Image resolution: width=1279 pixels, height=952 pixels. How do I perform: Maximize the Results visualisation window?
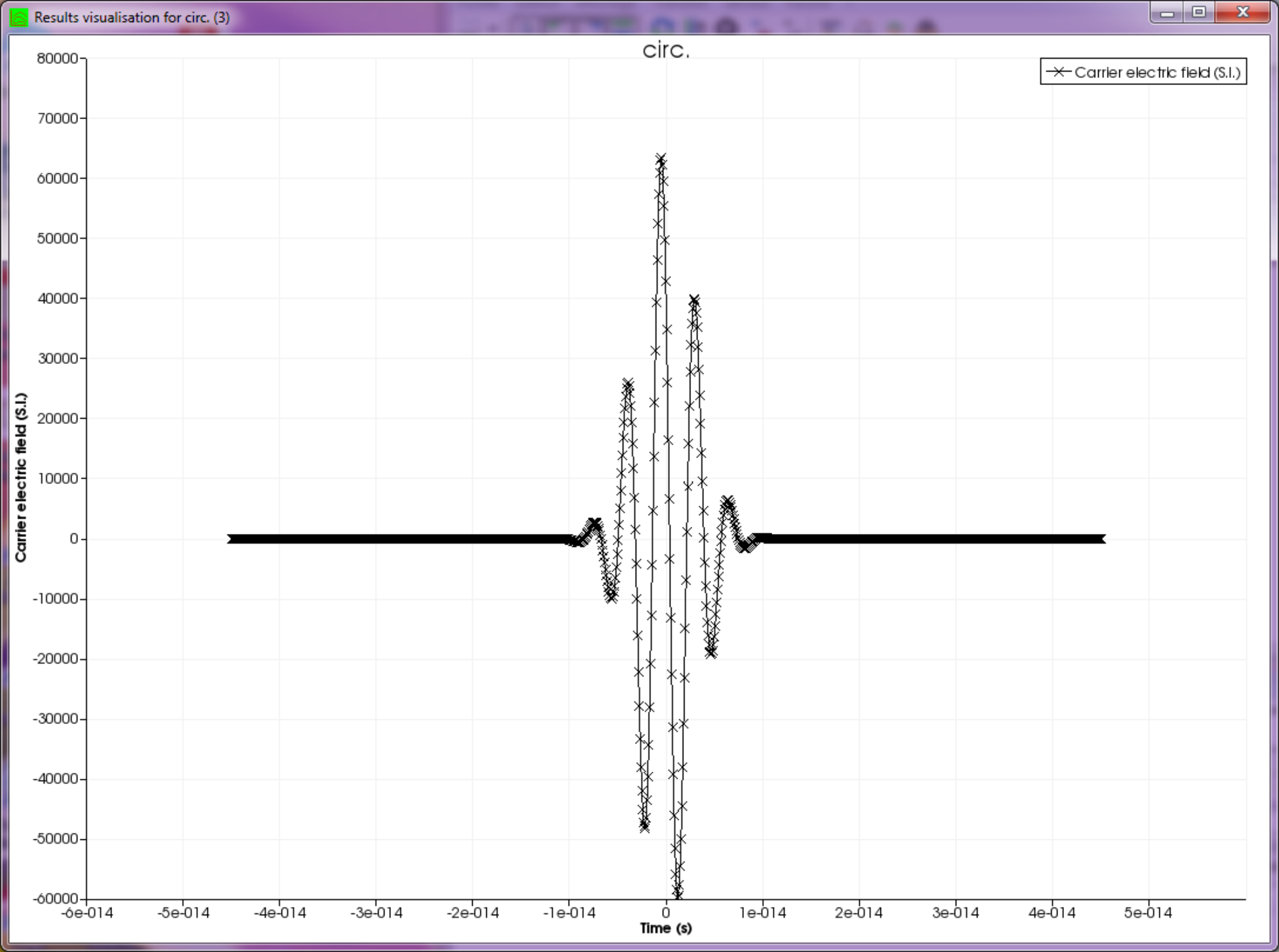1199,12
